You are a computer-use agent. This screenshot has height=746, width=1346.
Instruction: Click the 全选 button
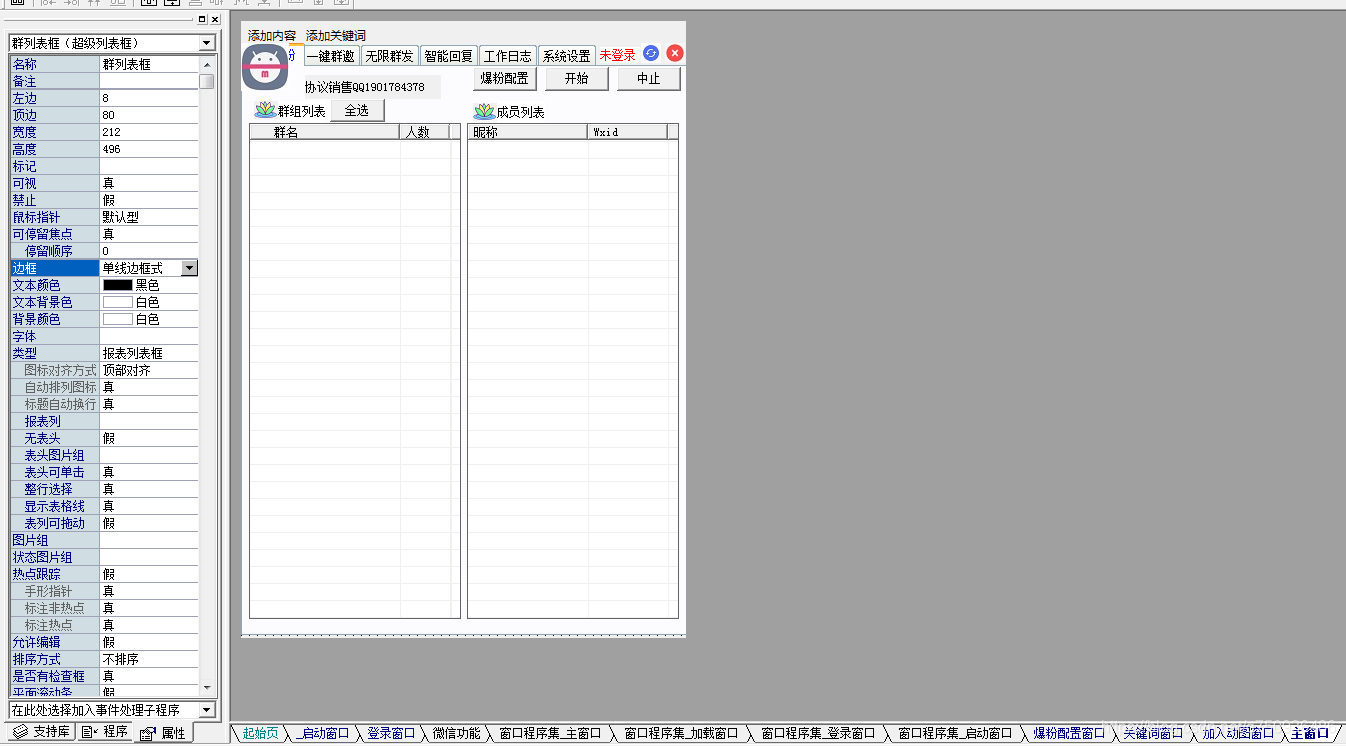(357, 110)
